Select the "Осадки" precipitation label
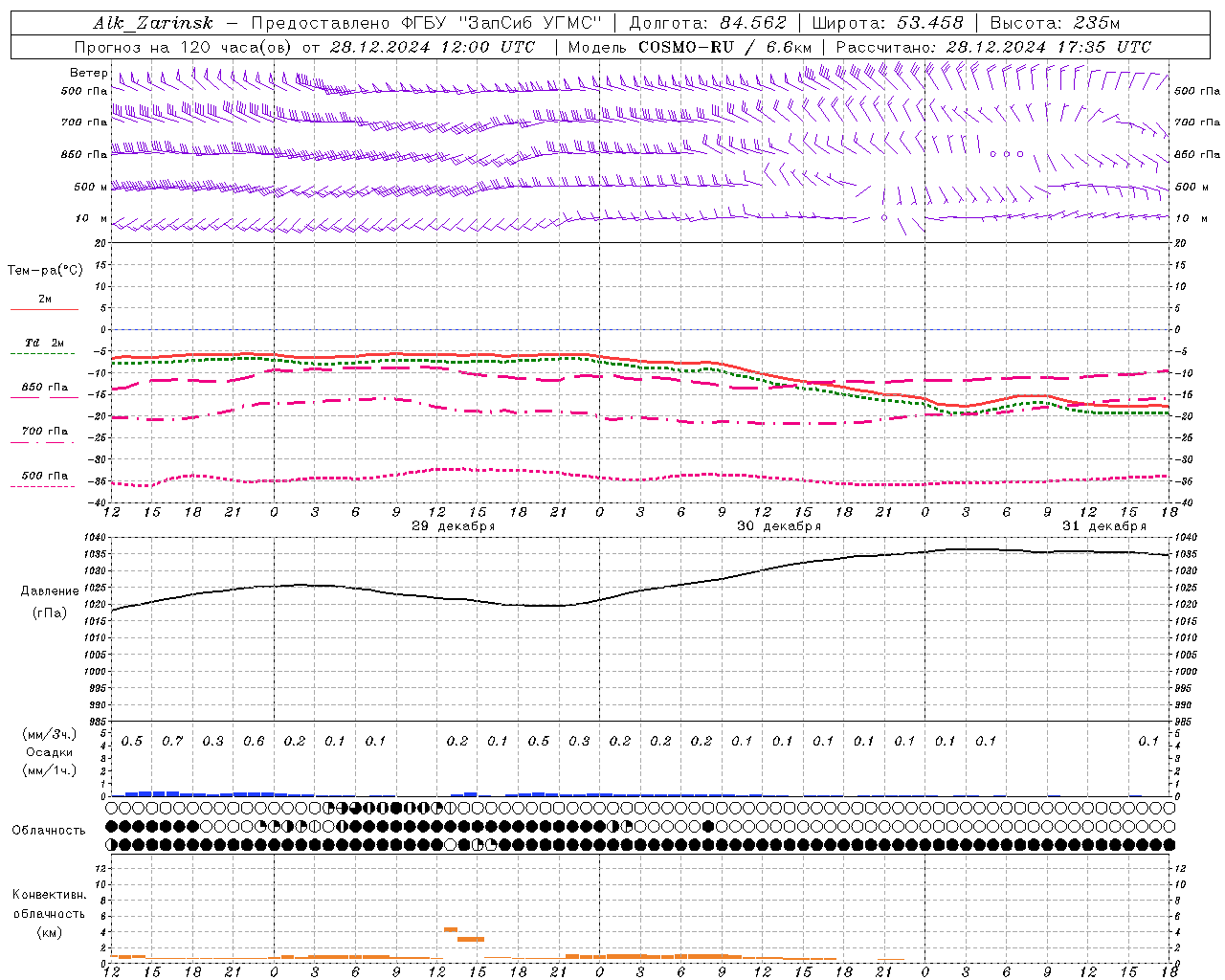Viewport: 1225px width, 980px height. click(50, 752)
